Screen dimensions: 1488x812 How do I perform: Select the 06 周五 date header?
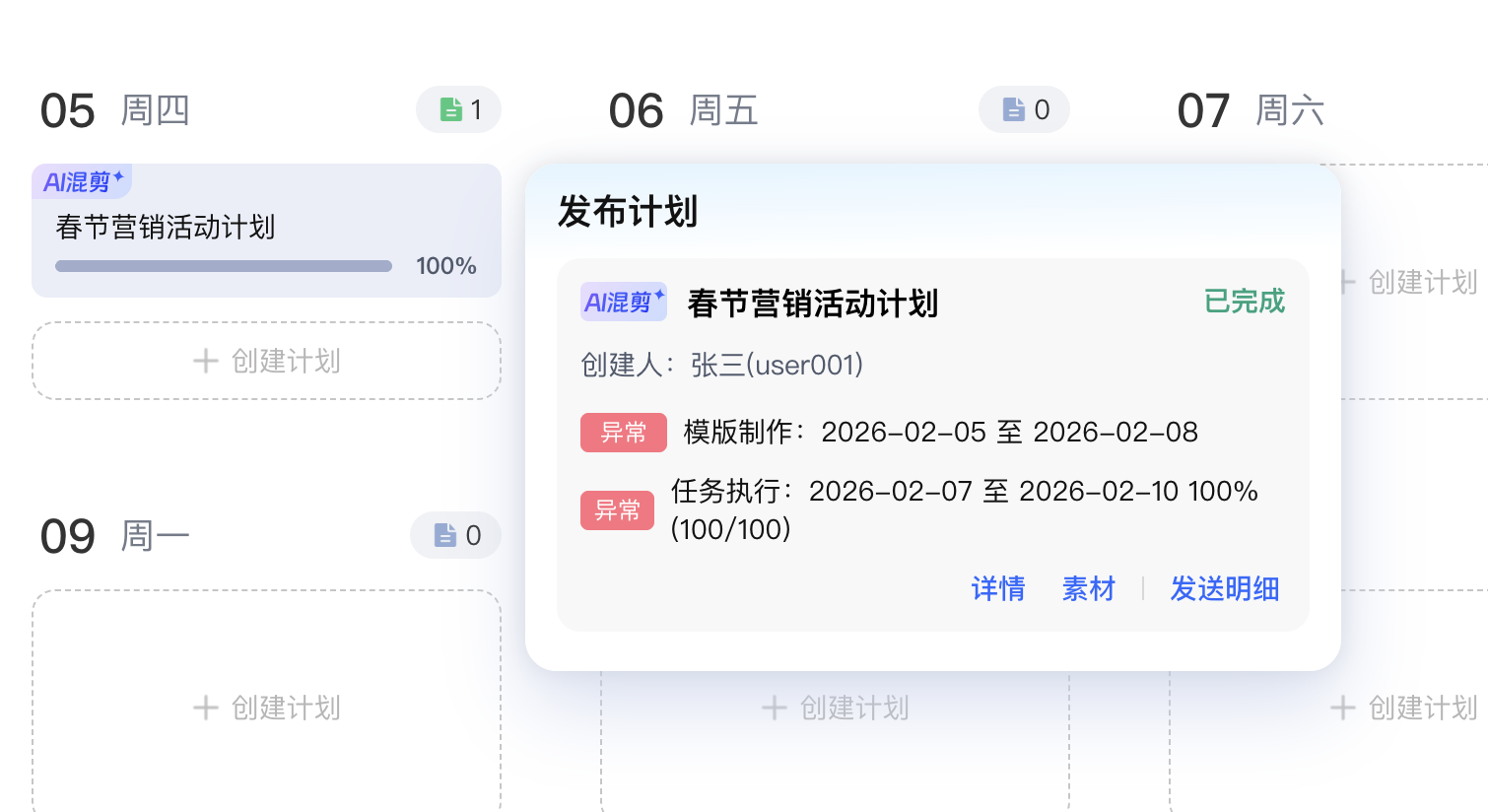(x=683, y=110)
